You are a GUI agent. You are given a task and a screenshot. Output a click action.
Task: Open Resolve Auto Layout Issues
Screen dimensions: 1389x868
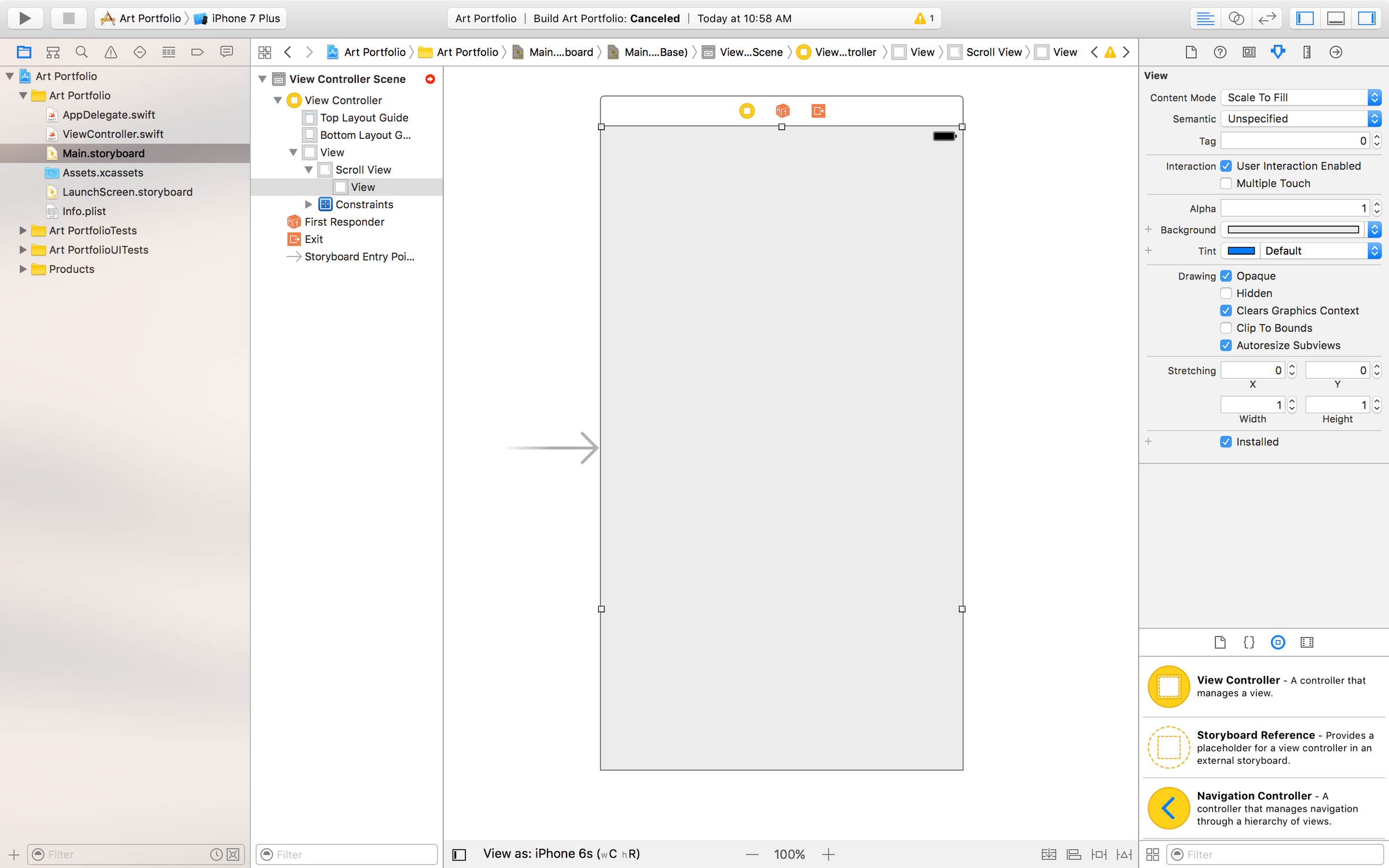coord(1124,854)
